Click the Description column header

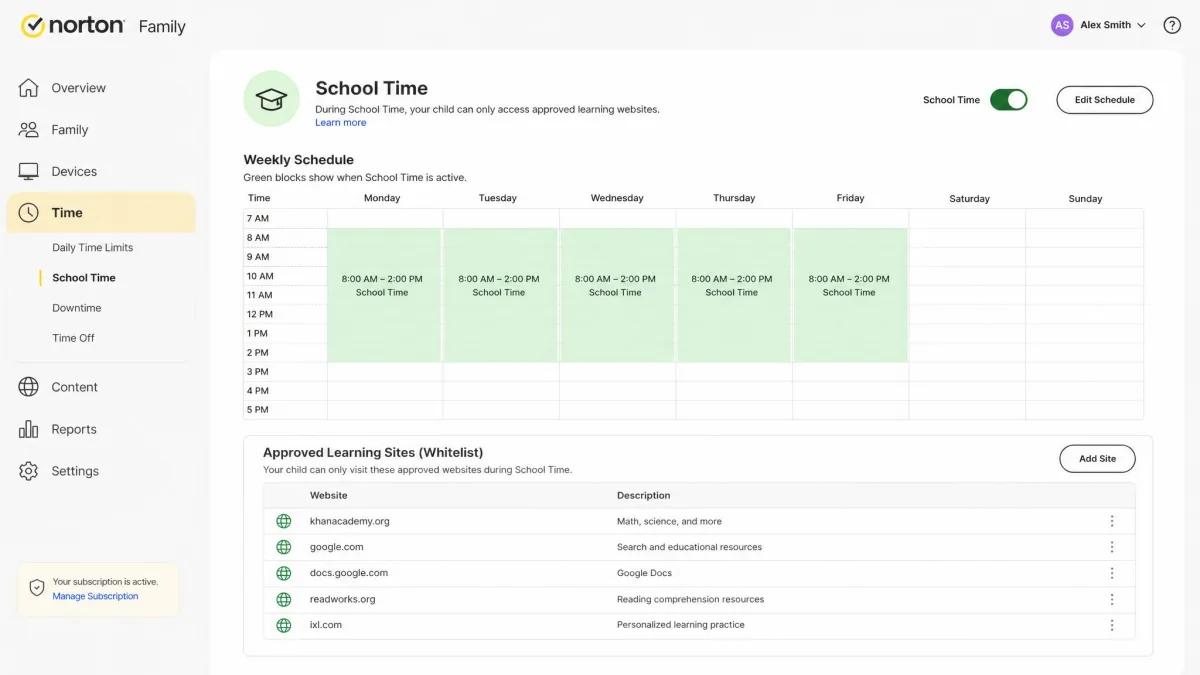pyautogui.click(x=644, y=495)
